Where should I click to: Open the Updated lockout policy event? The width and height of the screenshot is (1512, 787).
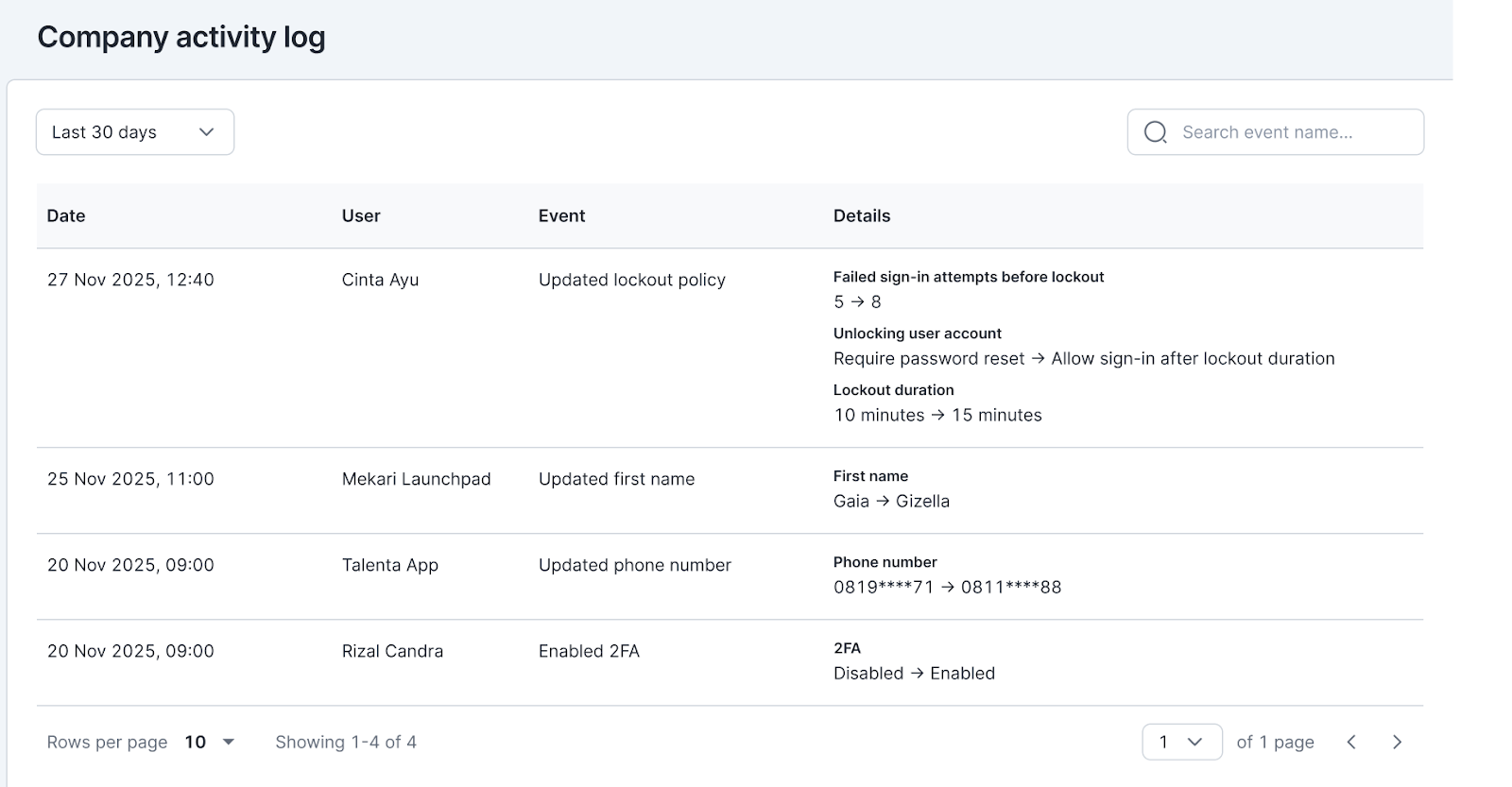click(x=631, y=280)
